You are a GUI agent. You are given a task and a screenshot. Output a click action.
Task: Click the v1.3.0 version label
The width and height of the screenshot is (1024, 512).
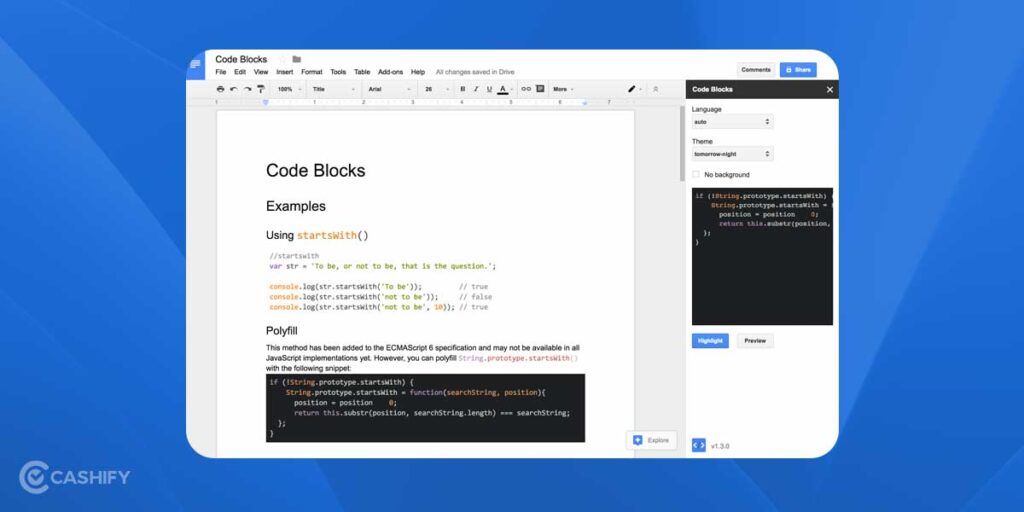[x=720, y=446]
